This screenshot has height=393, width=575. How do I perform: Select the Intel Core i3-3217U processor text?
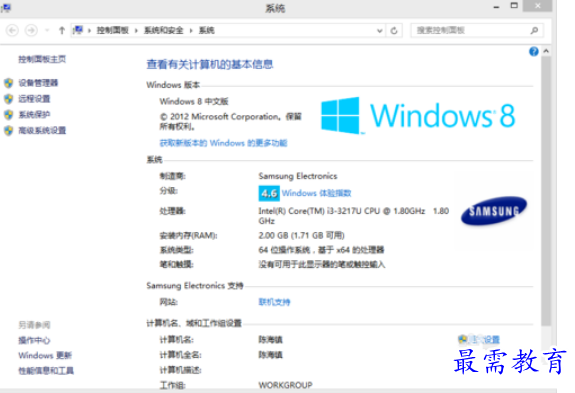click(354, 216)
